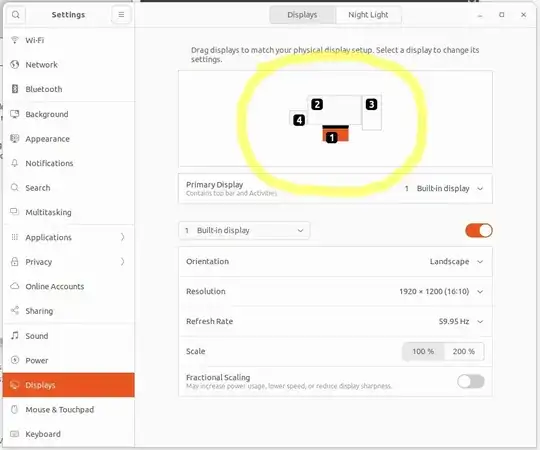Select 100 % scale option
540x450 pixels.
click(x=423, y=351)
